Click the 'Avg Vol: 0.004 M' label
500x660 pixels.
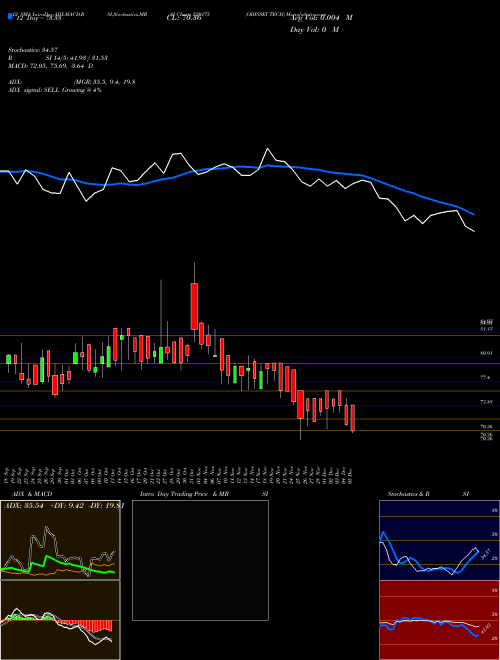point(321,18)
